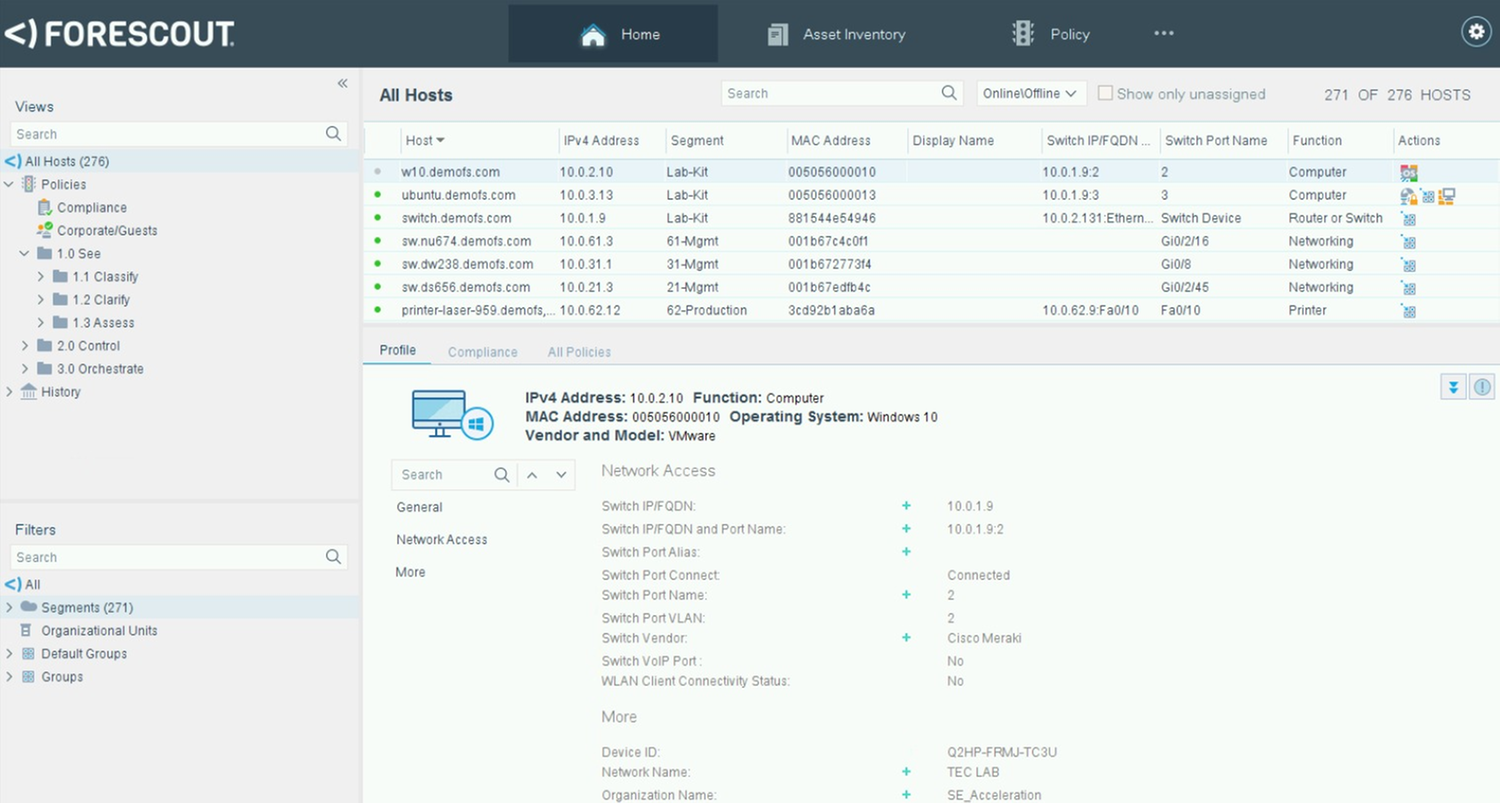1500x803 pixels.
Task: Select the OS actions icon for w10.demofs.com
Action: (x=1409, y=172)
